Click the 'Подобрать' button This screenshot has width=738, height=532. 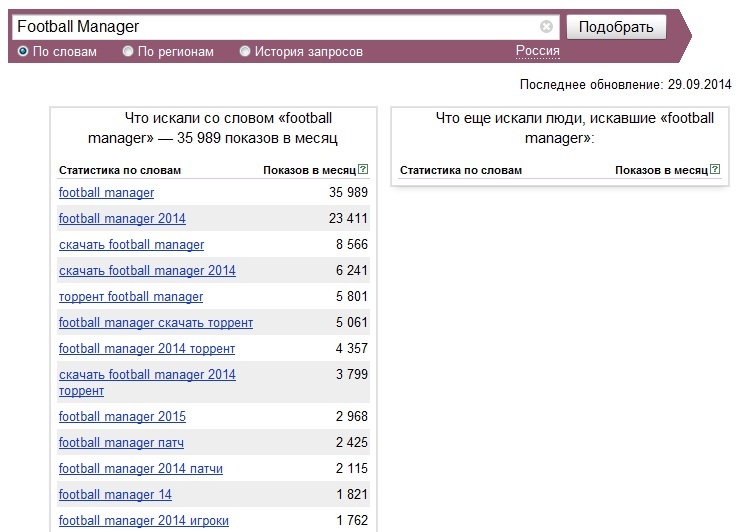point(616,27)
